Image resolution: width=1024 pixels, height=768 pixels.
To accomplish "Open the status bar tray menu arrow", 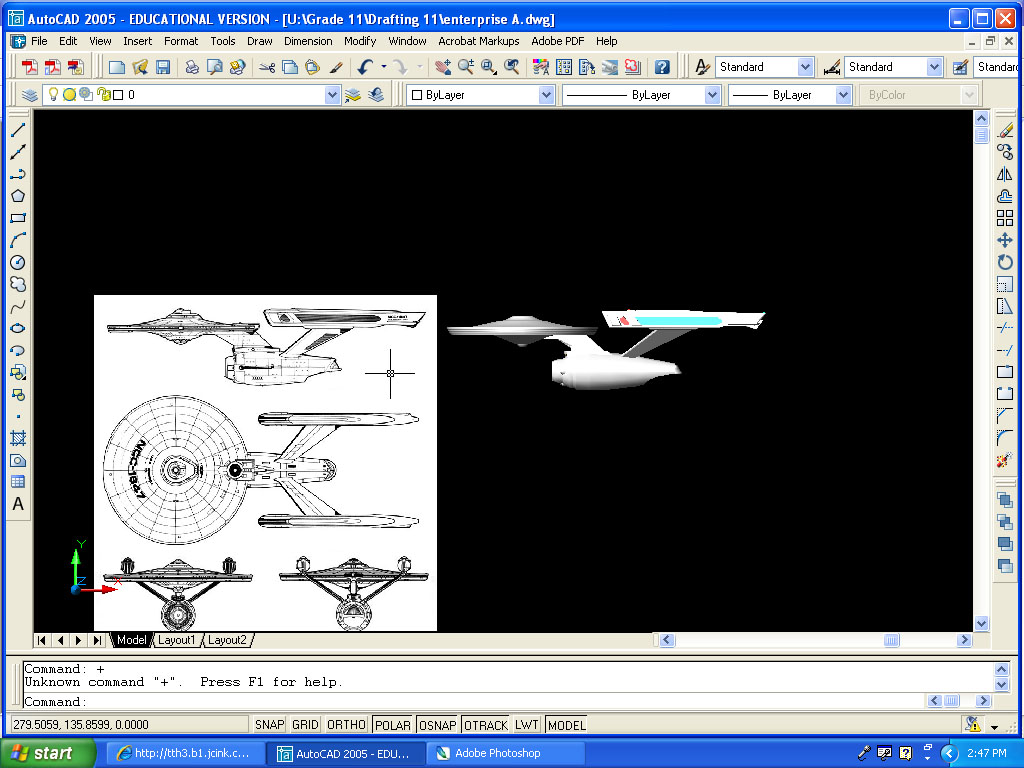I will point(994,727).
